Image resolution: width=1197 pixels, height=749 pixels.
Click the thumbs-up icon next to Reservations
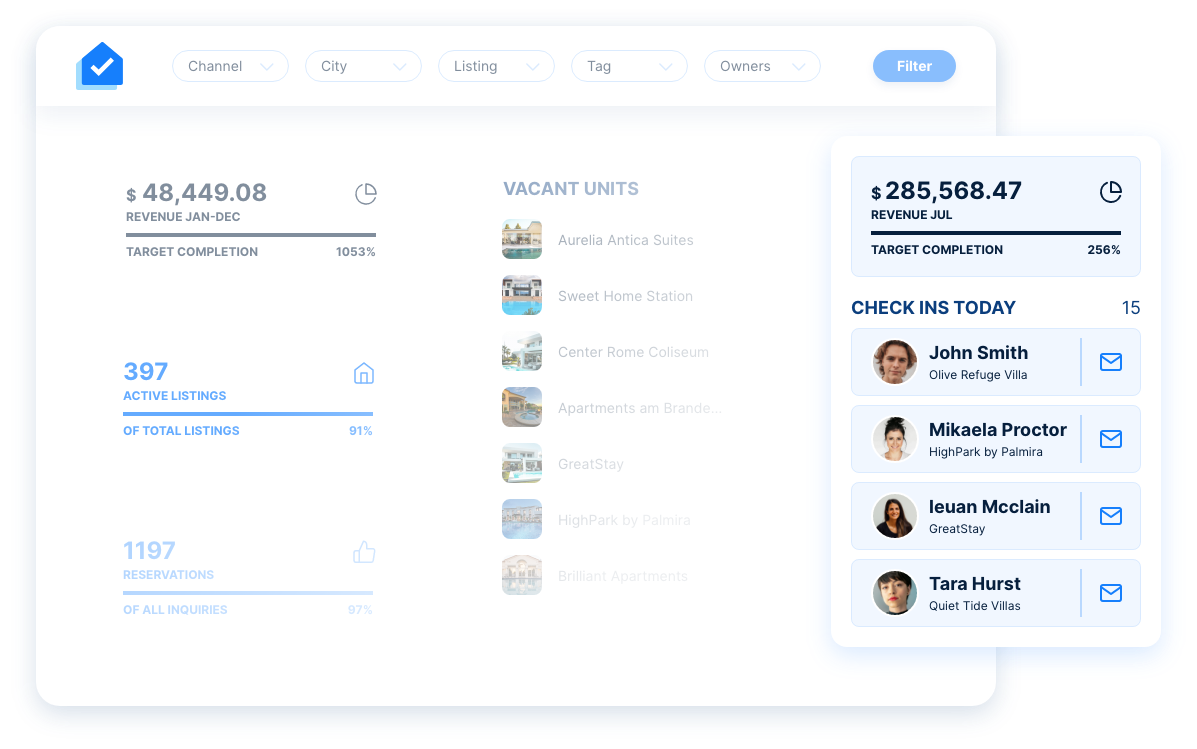(x=364, y=552)
